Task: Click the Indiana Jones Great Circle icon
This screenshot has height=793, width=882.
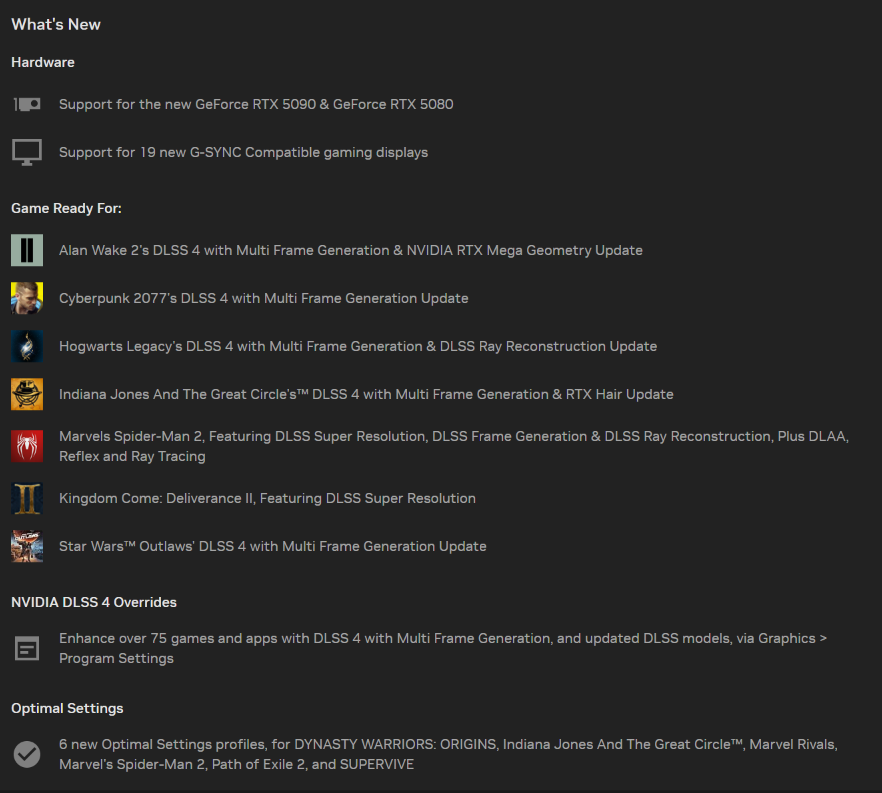Action: point(27,394)
